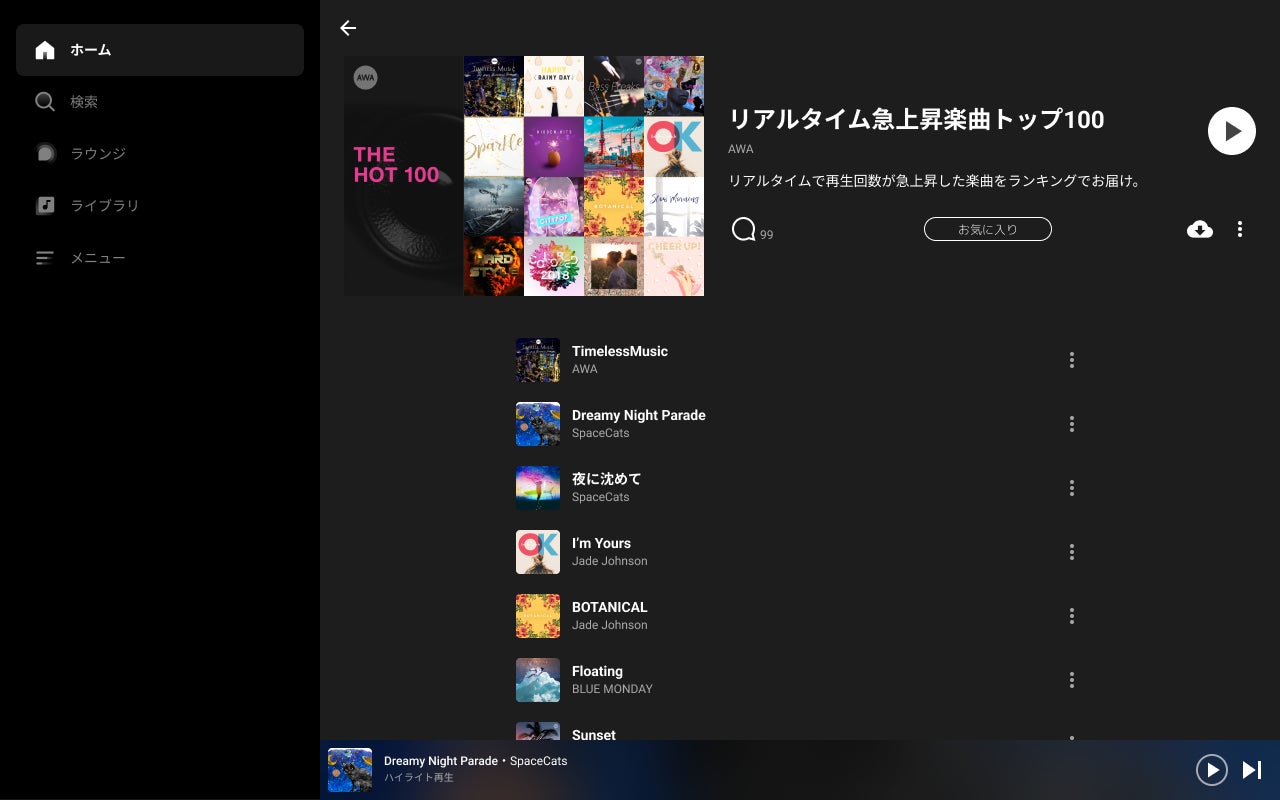Select the Home (ホーム) sidebar item
Viewport: 1280px width, 800px height.
click(x=160, y=50)
